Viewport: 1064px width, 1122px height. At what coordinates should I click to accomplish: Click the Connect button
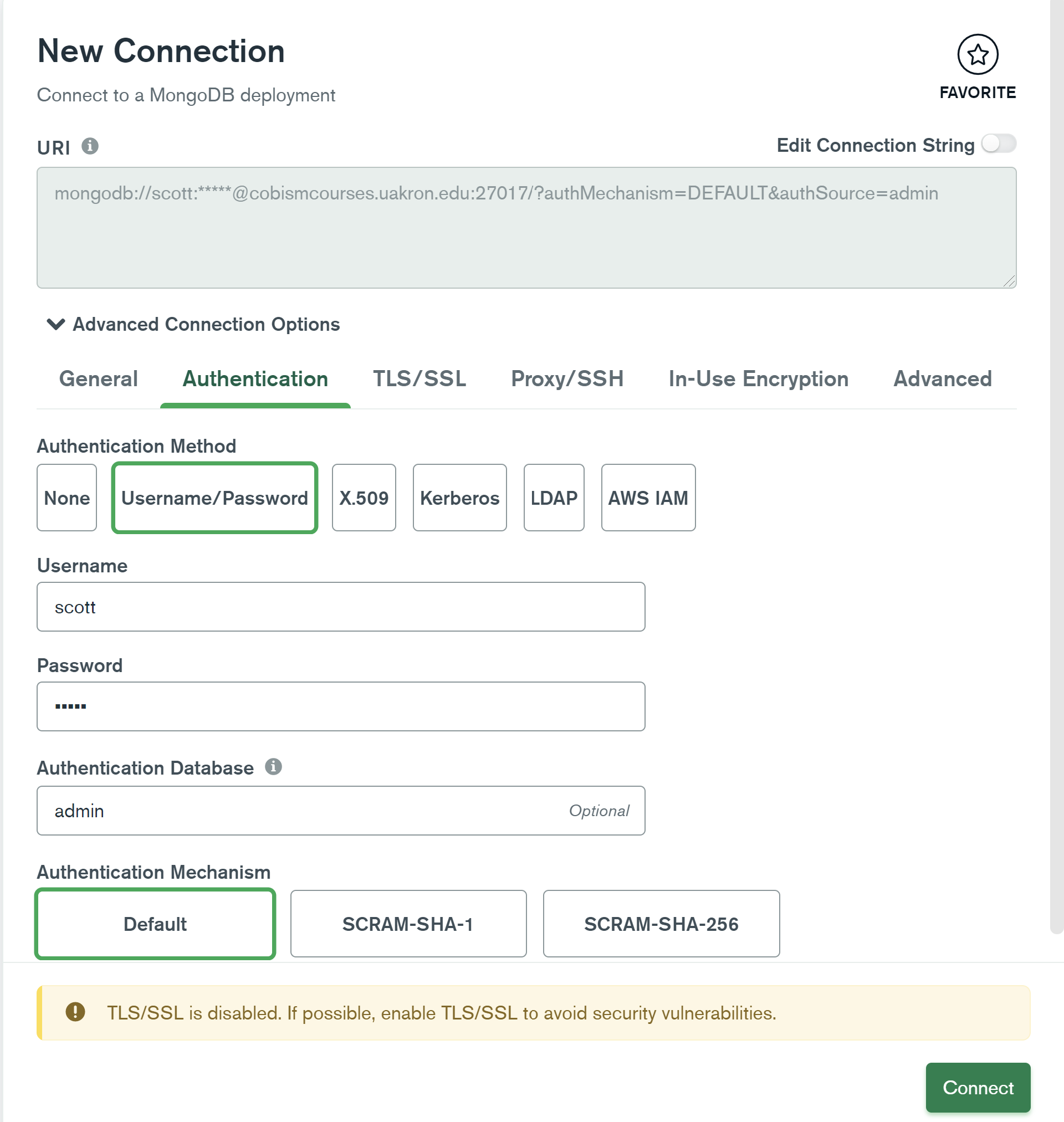tap(977, 1088)
